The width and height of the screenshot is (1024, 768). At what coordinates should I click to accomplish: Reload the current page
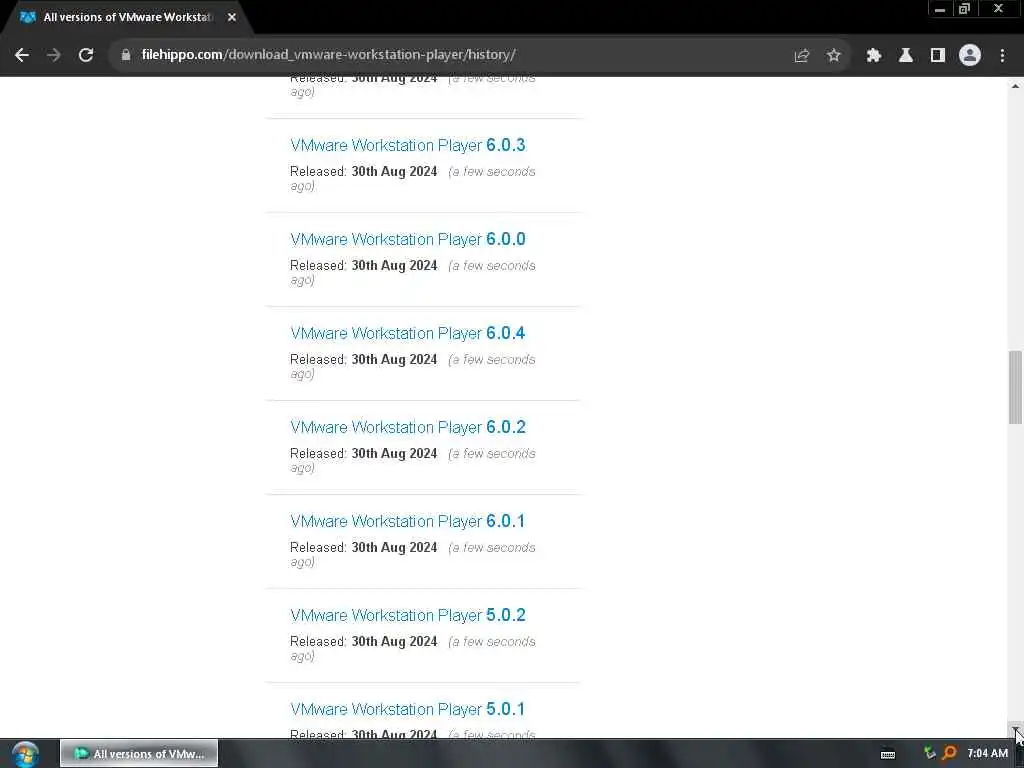(x=86, y=55)
